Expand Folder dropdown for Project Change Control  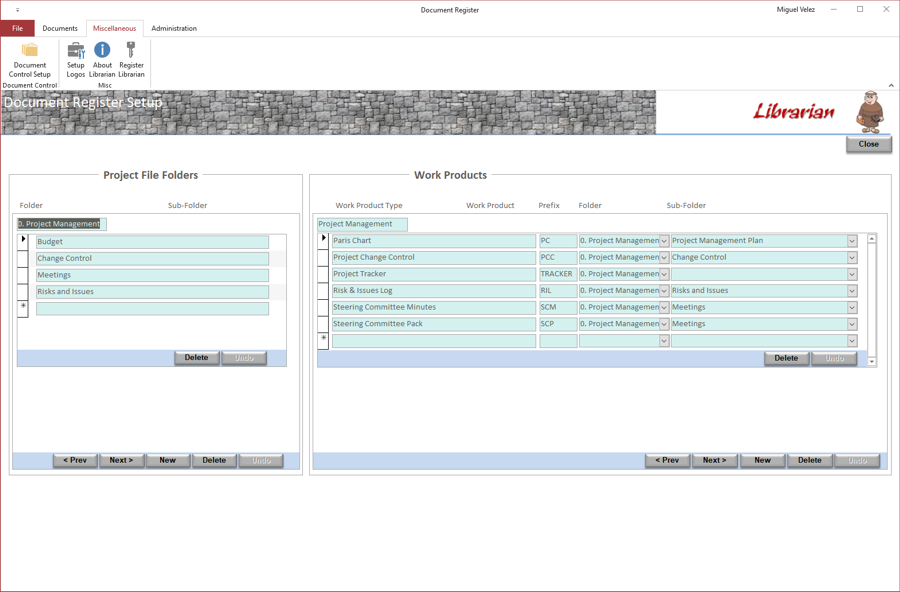[x=664, y=258]
